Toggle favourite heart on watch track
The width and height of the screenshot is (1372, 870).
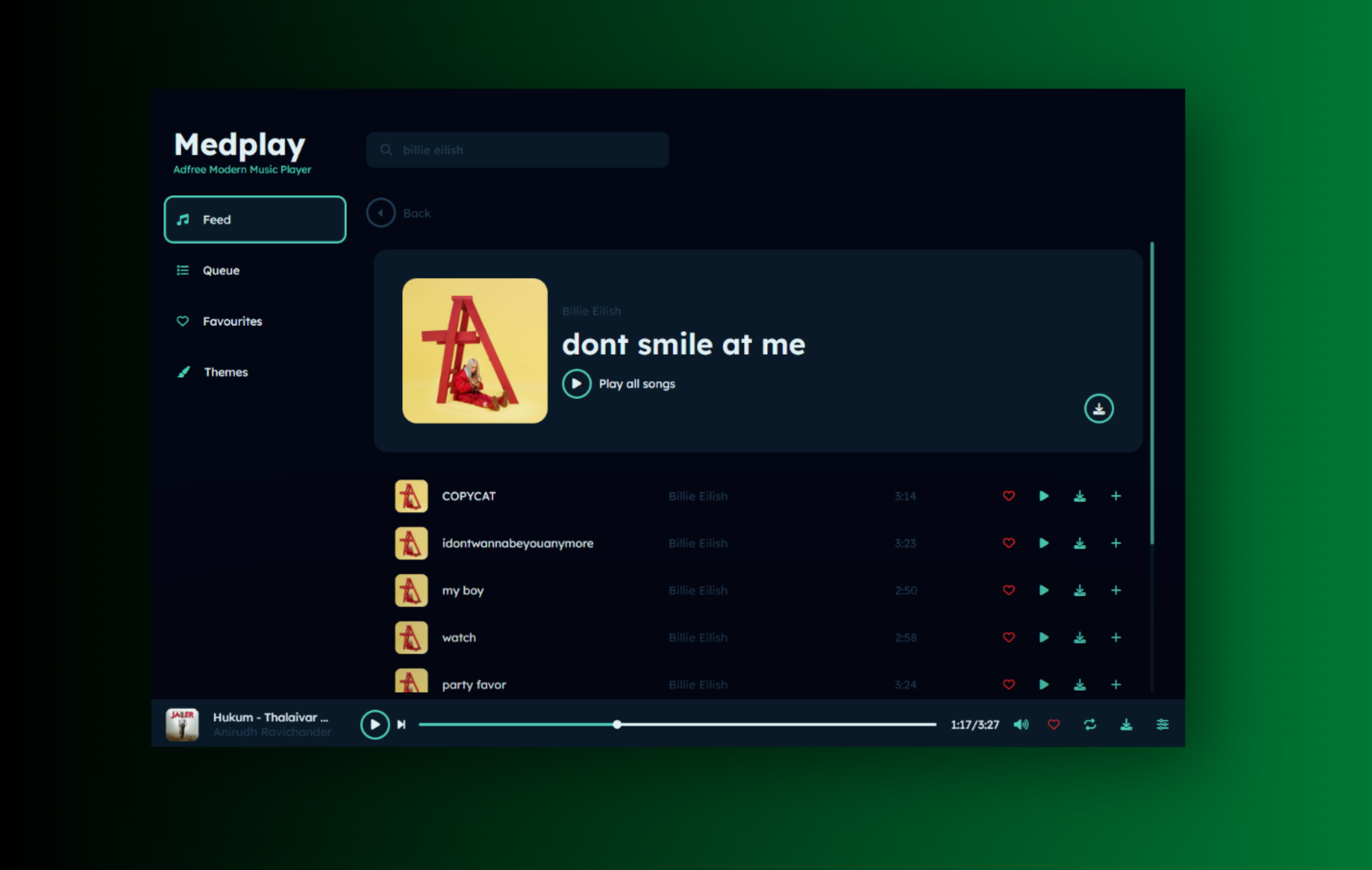1009,638
